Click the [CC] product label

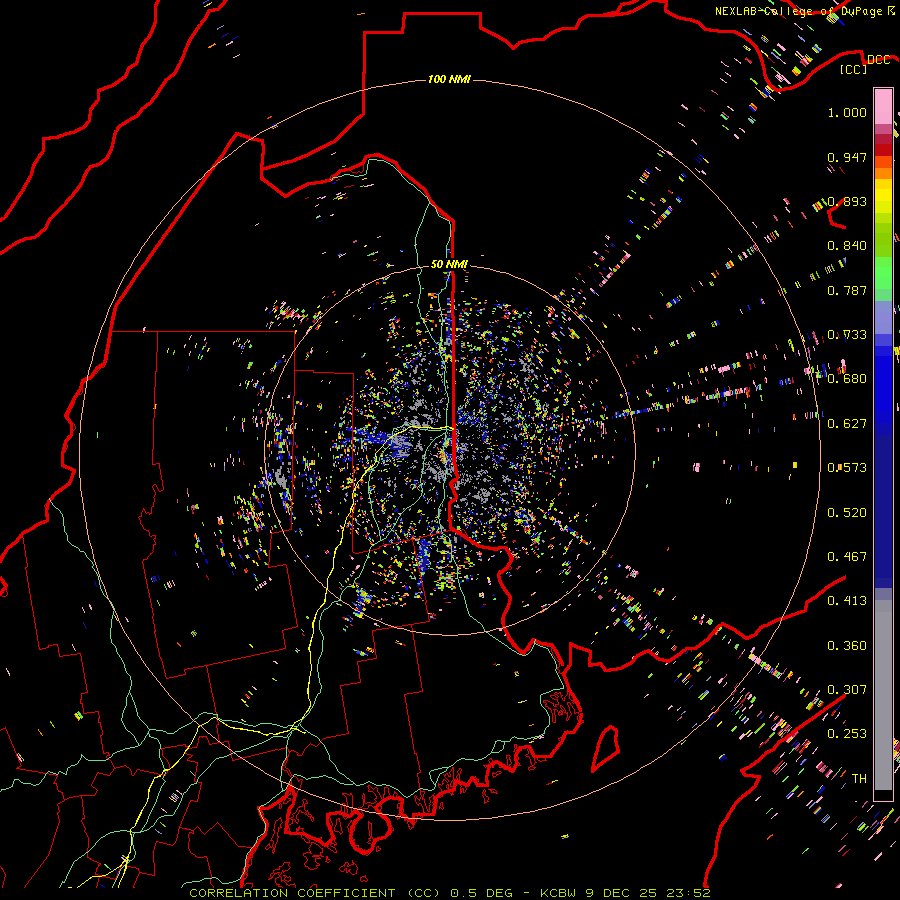coord(854,69)
